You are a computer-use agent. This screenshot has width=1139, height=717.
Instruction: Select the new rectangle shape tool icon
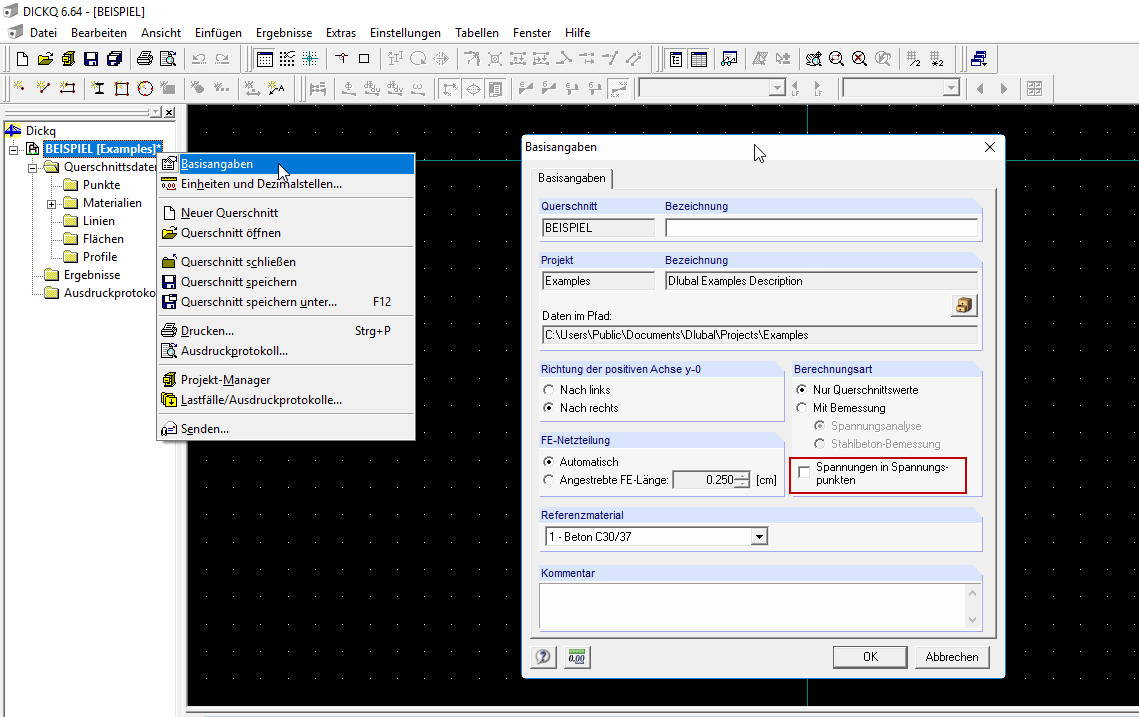point(121,89)
